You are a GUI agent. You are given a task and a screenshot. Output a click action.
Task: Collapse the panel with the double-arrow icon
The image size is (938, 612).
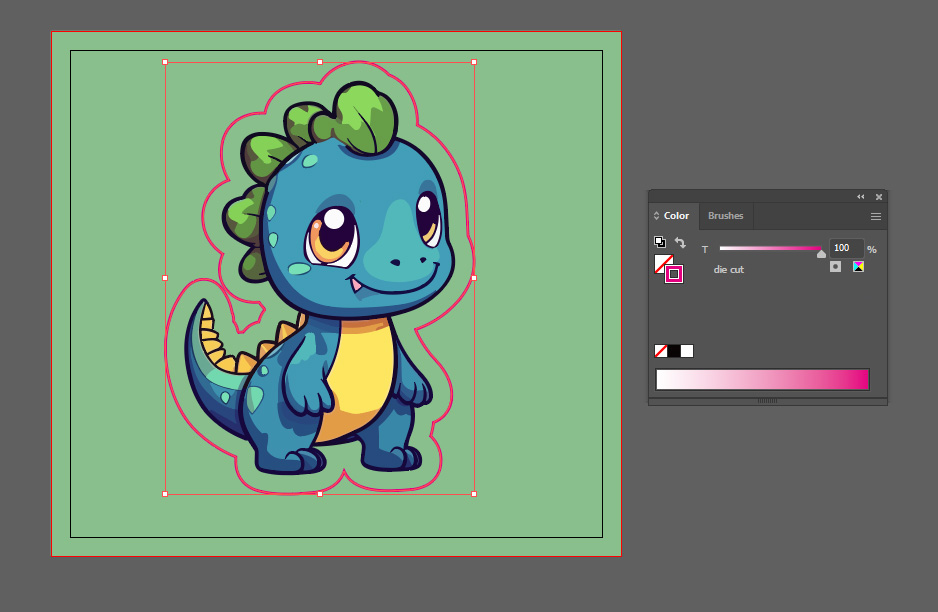pyautogui.click(x=861, y=197)
